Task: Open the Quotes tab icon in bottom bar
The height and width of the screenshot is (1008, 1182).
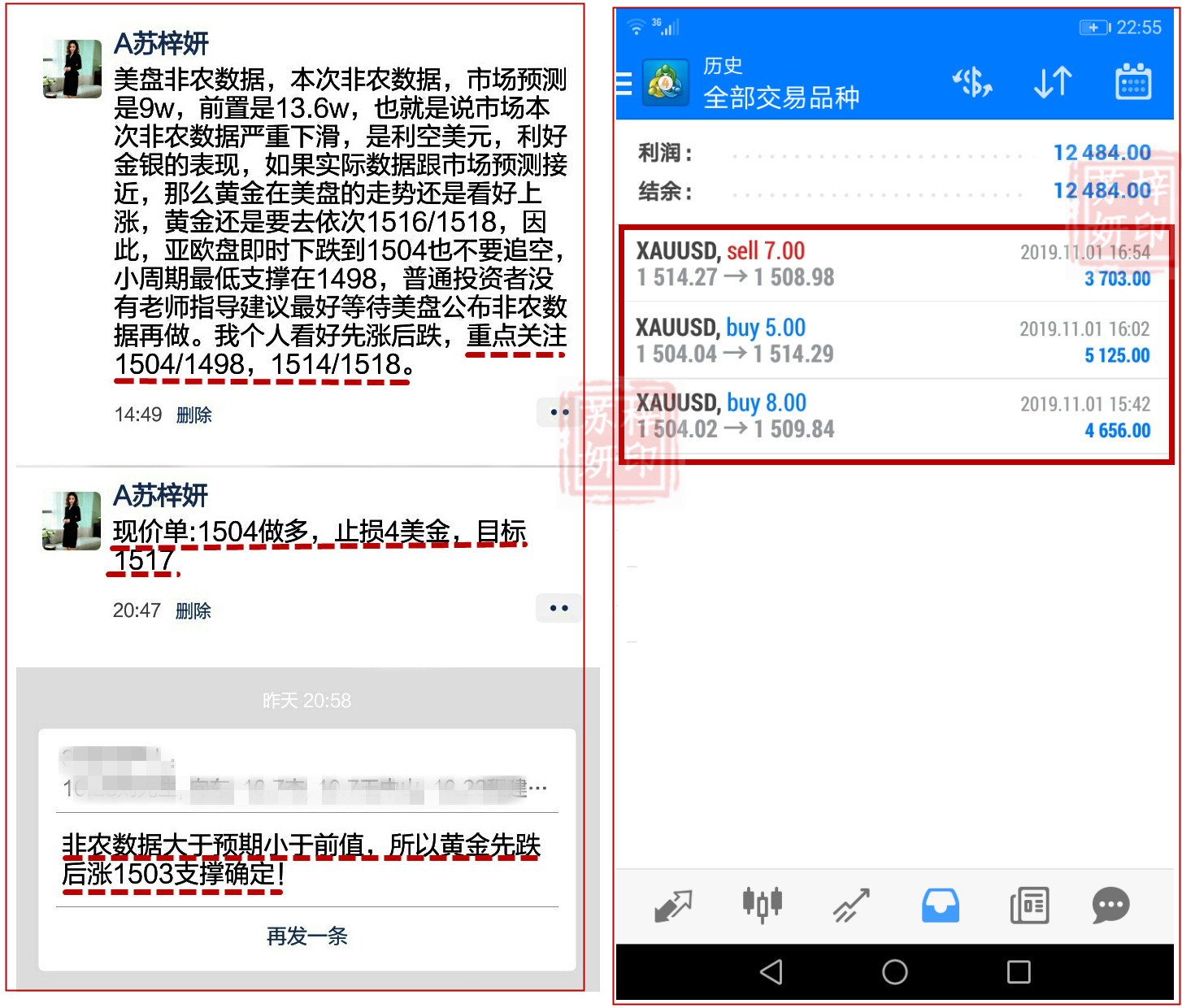Action: (673, 906)
